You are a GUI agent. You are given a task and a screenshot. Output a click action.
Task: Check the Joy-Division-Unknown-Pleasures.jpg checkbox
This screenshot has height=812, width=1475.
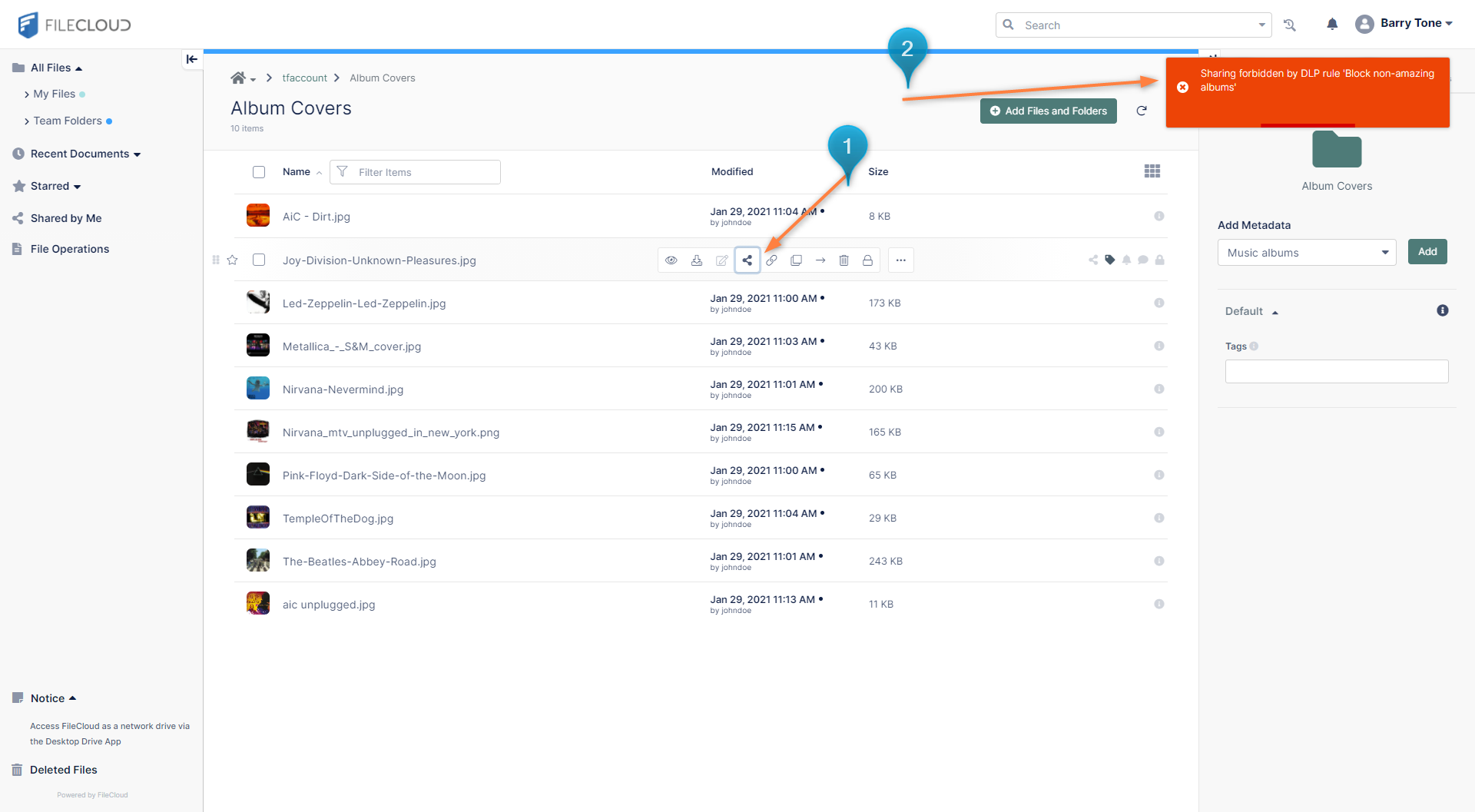[x=259, y=260]
